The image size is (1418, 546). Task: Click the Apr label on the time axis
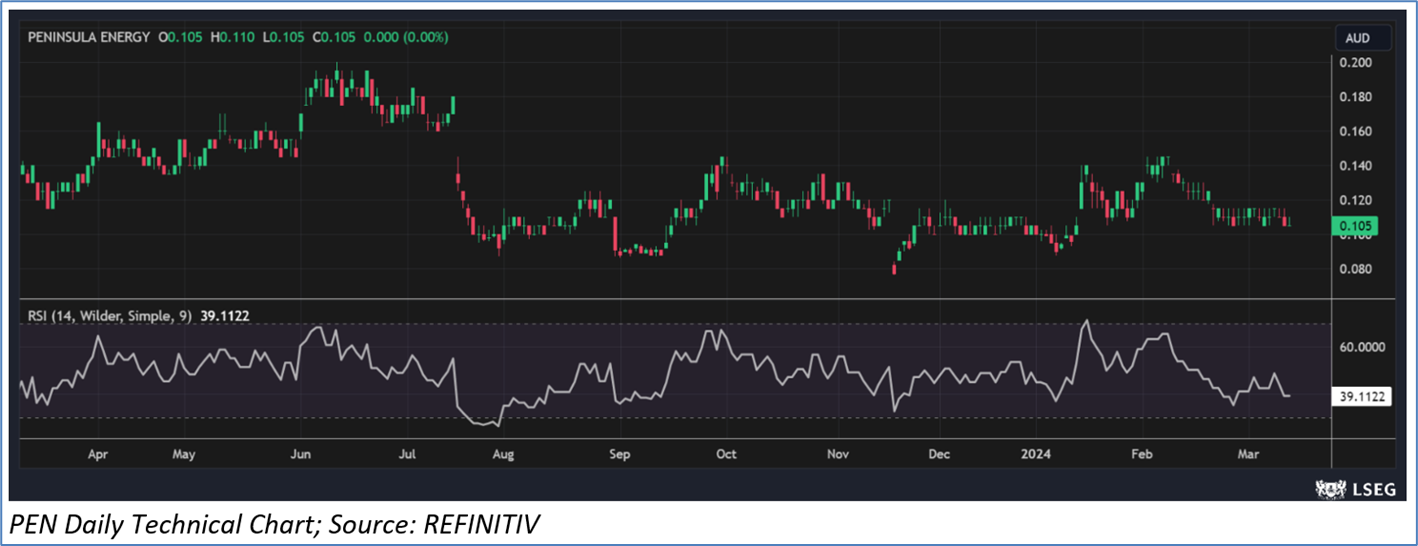[x=98, y=454]
